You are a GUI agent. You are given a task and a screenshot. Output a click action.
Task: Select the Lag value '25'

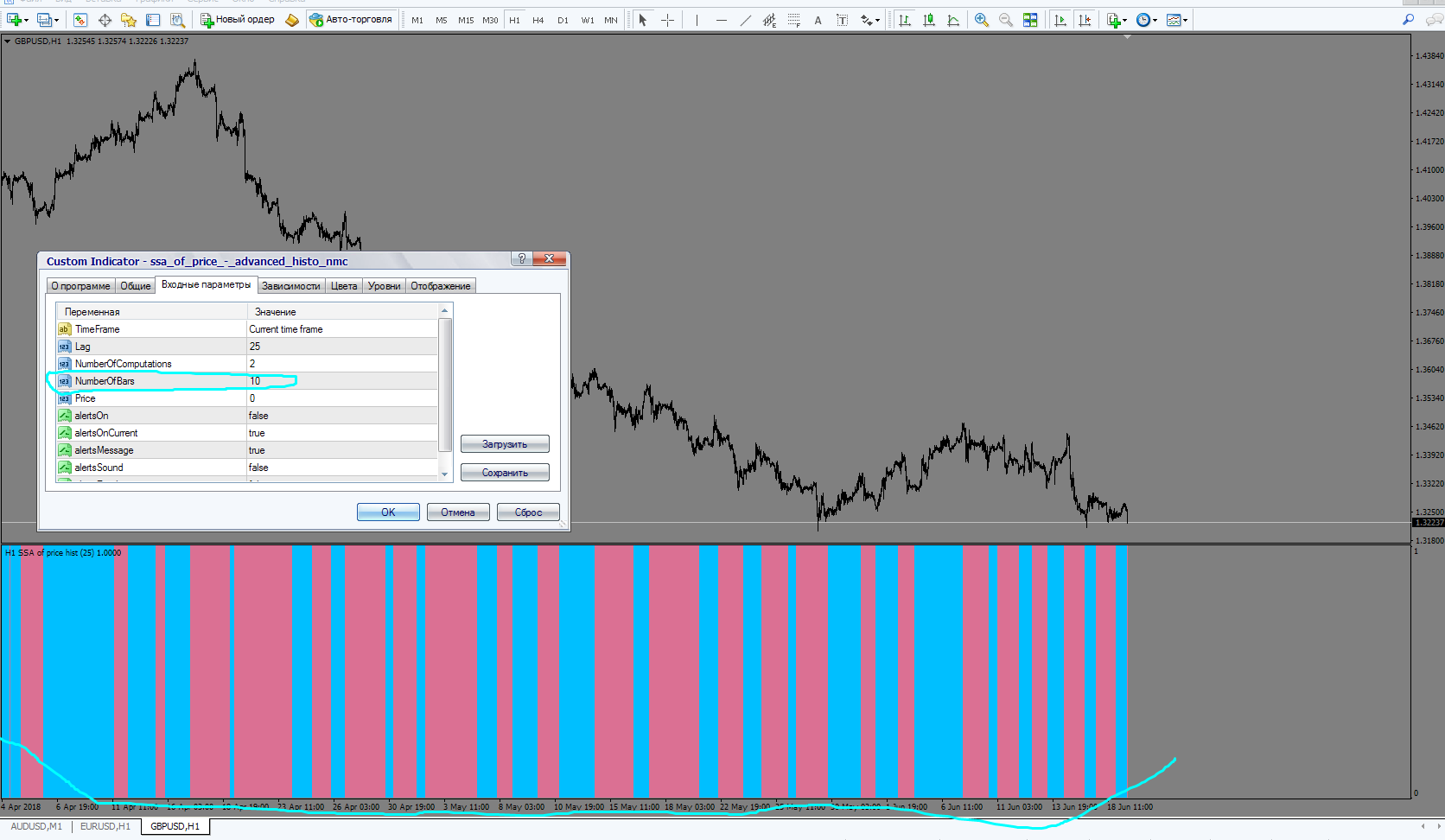pyautogui.click(x=342, y=347)
